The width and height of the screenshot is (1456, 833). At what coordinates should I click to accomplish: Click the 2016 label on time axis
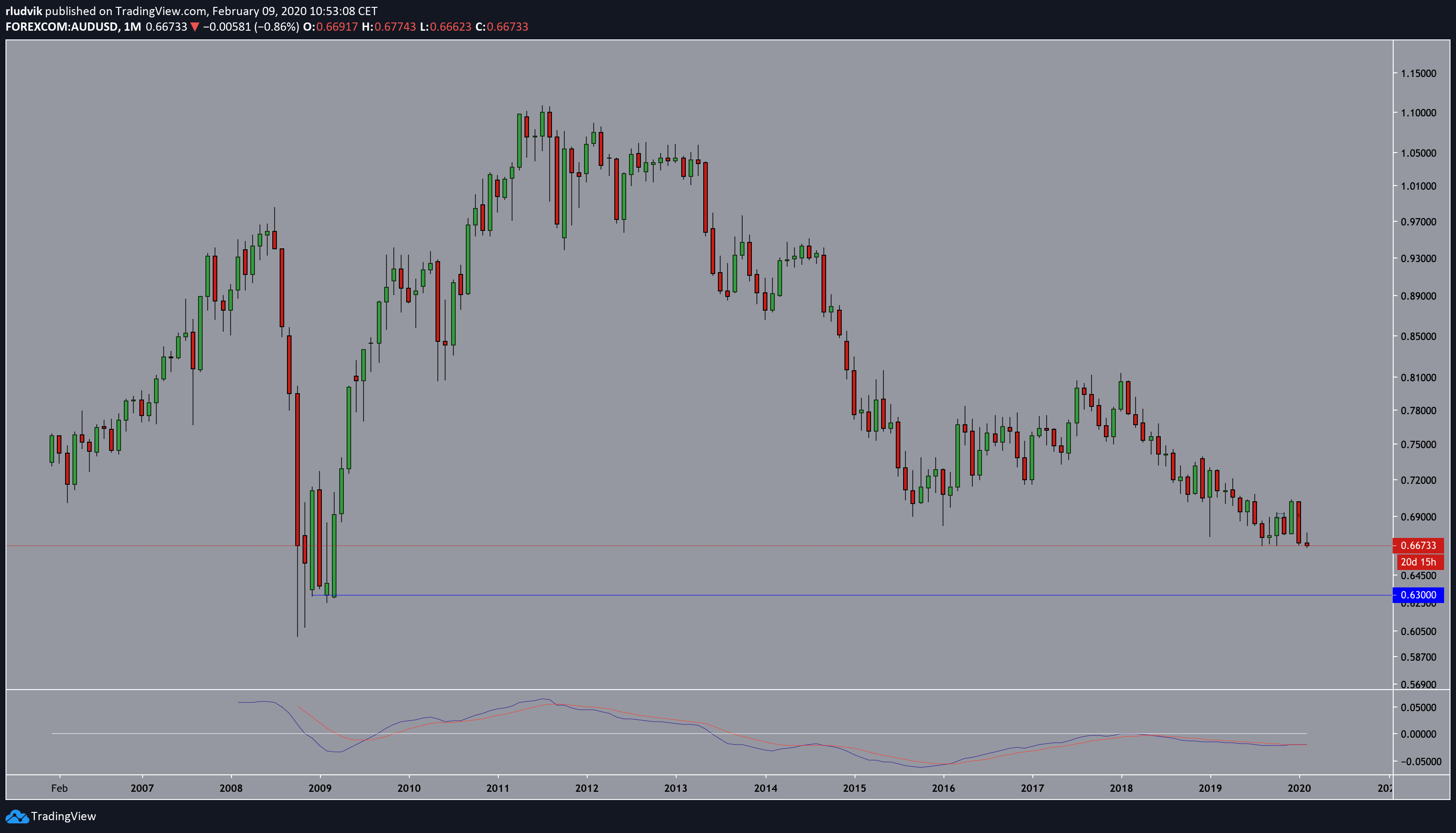[944, 789]
